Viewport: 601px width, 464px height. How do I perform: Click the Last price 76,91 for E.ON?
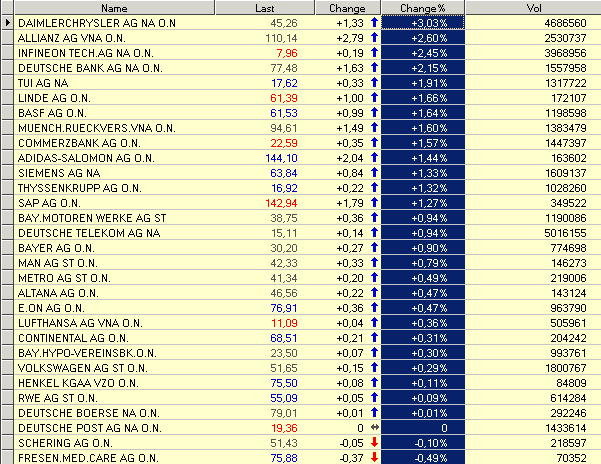pyautogui.click(x=284, y=308)
